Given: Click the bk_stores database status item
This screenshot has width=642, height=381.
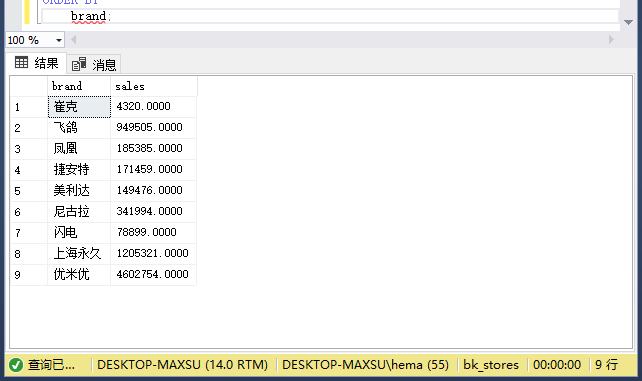Looking at the screenshot, I should coord(491,365).
